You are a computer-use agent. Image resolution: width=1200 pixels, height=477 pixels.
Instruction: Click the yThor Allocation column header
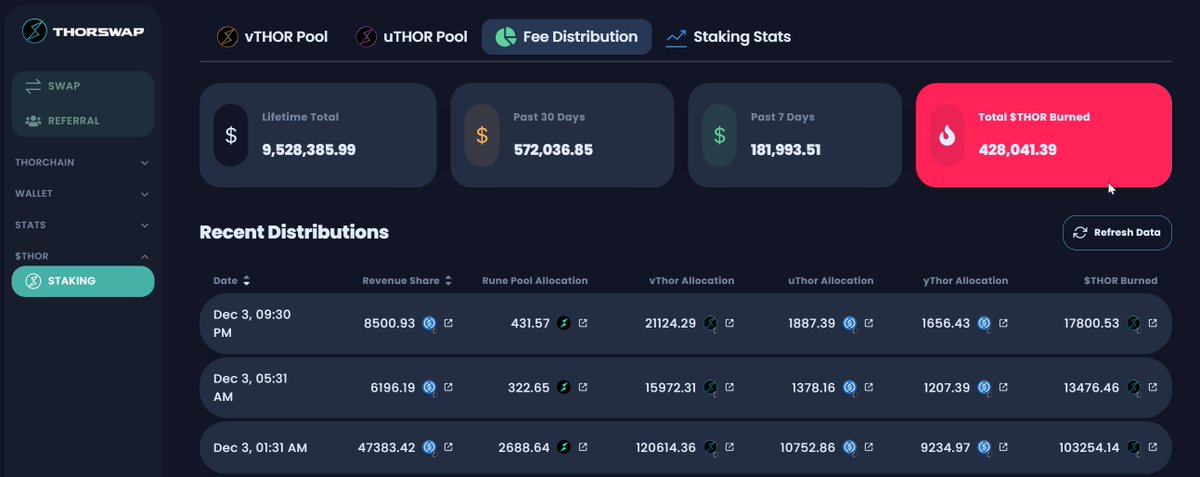[965, 281]
